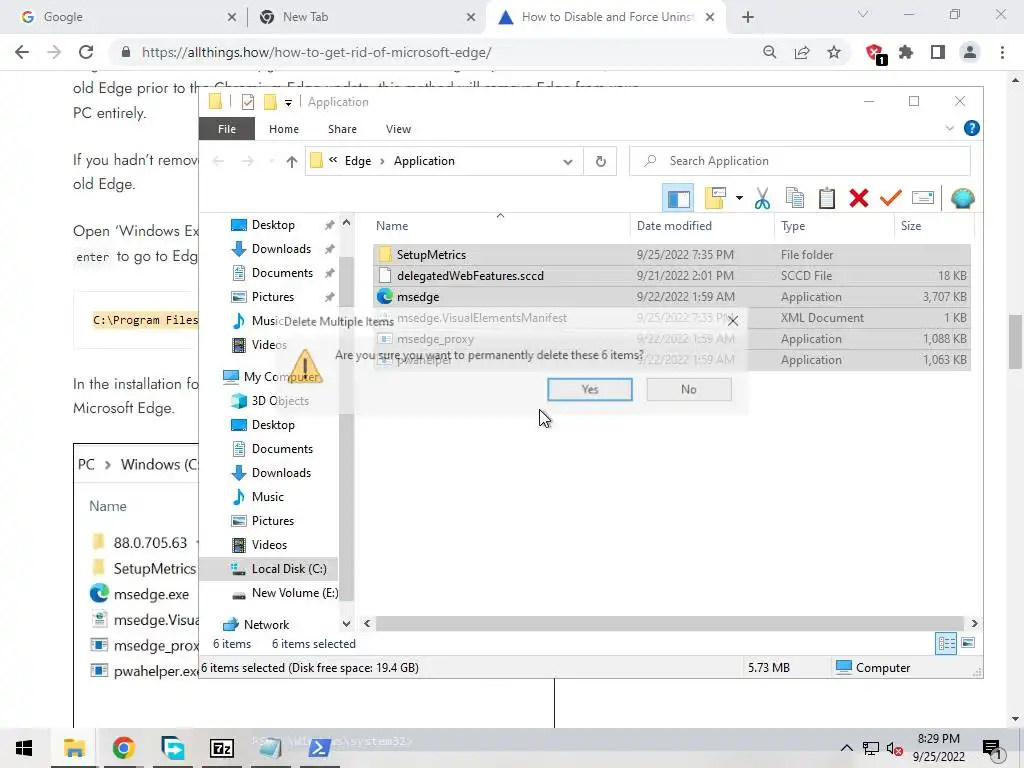This screenshot has width=1024, height=768.
Task: Open PowerShell from the taskbar
Action: coord(319,748)
